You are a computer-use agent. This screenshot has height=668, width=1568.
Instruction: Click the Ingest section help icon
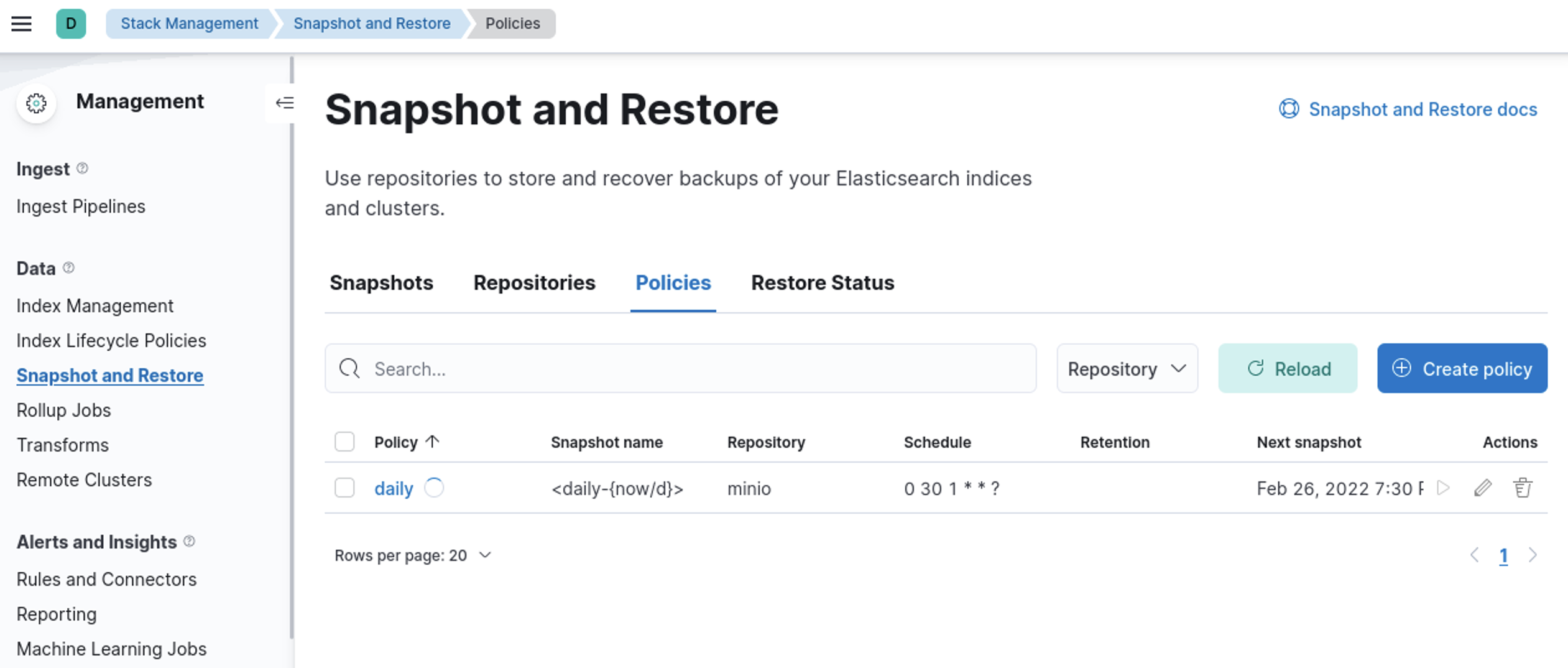click(x=82, y=169)
